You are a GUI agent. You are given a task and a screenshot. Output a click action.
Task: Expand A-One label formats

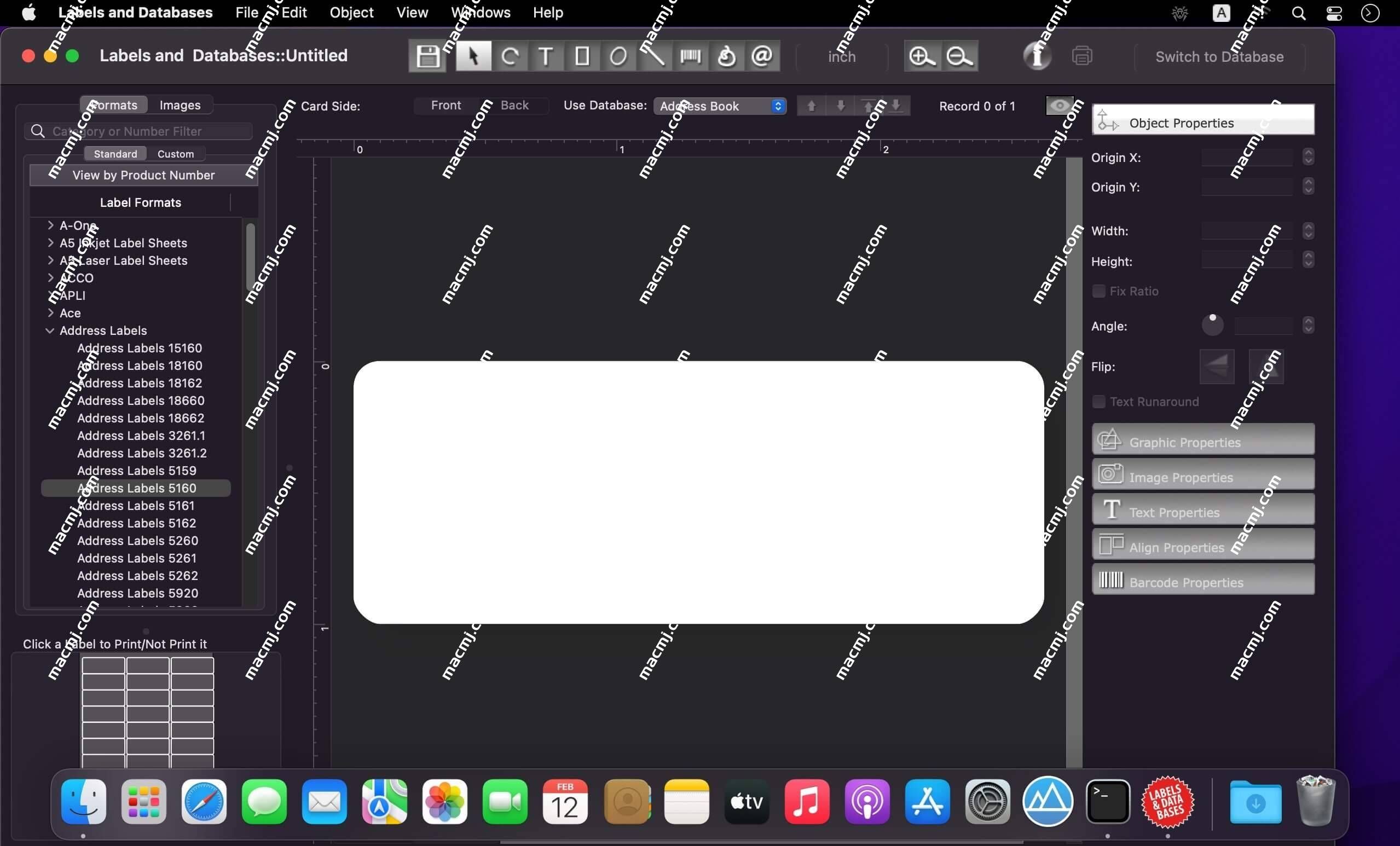(x=51, y=224)
